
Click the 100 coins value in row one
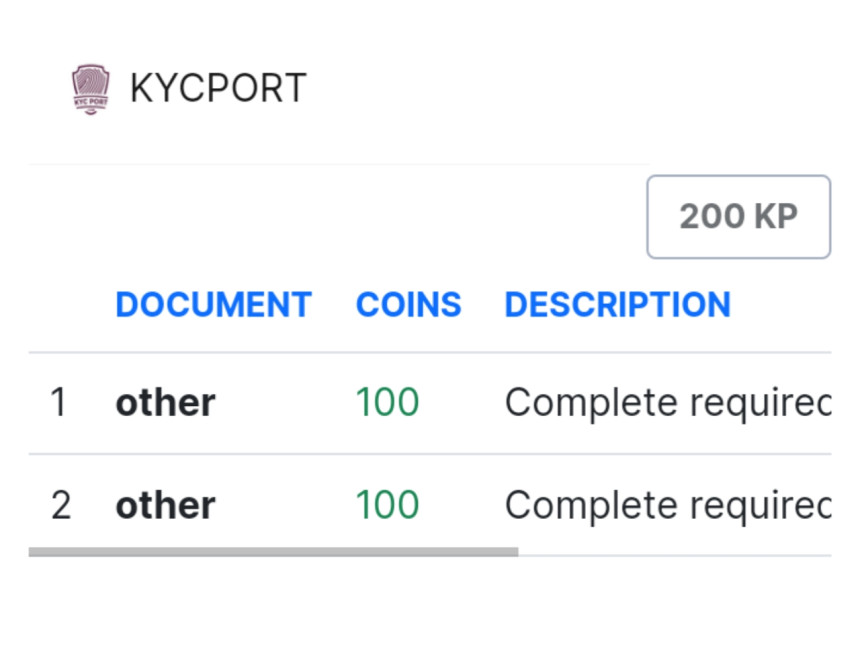click(x=387, y=403)
